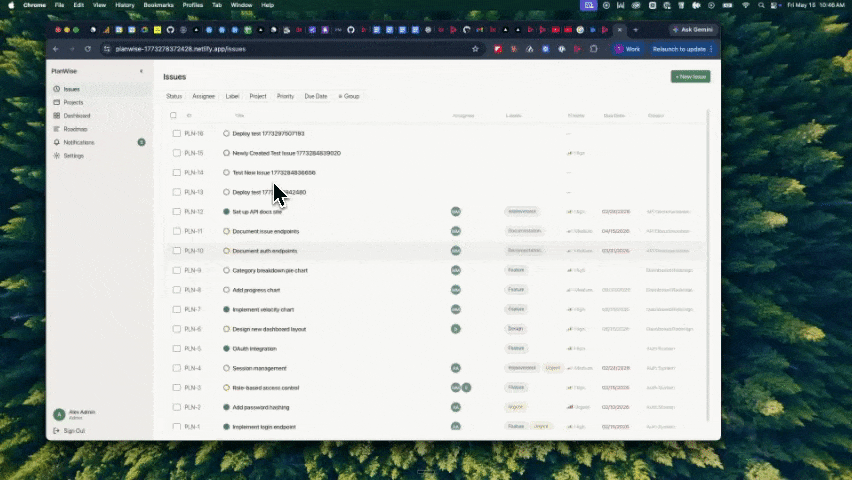
Task: Open Chrome extensions puzzle icon
Action: click(x=593, y=49)
